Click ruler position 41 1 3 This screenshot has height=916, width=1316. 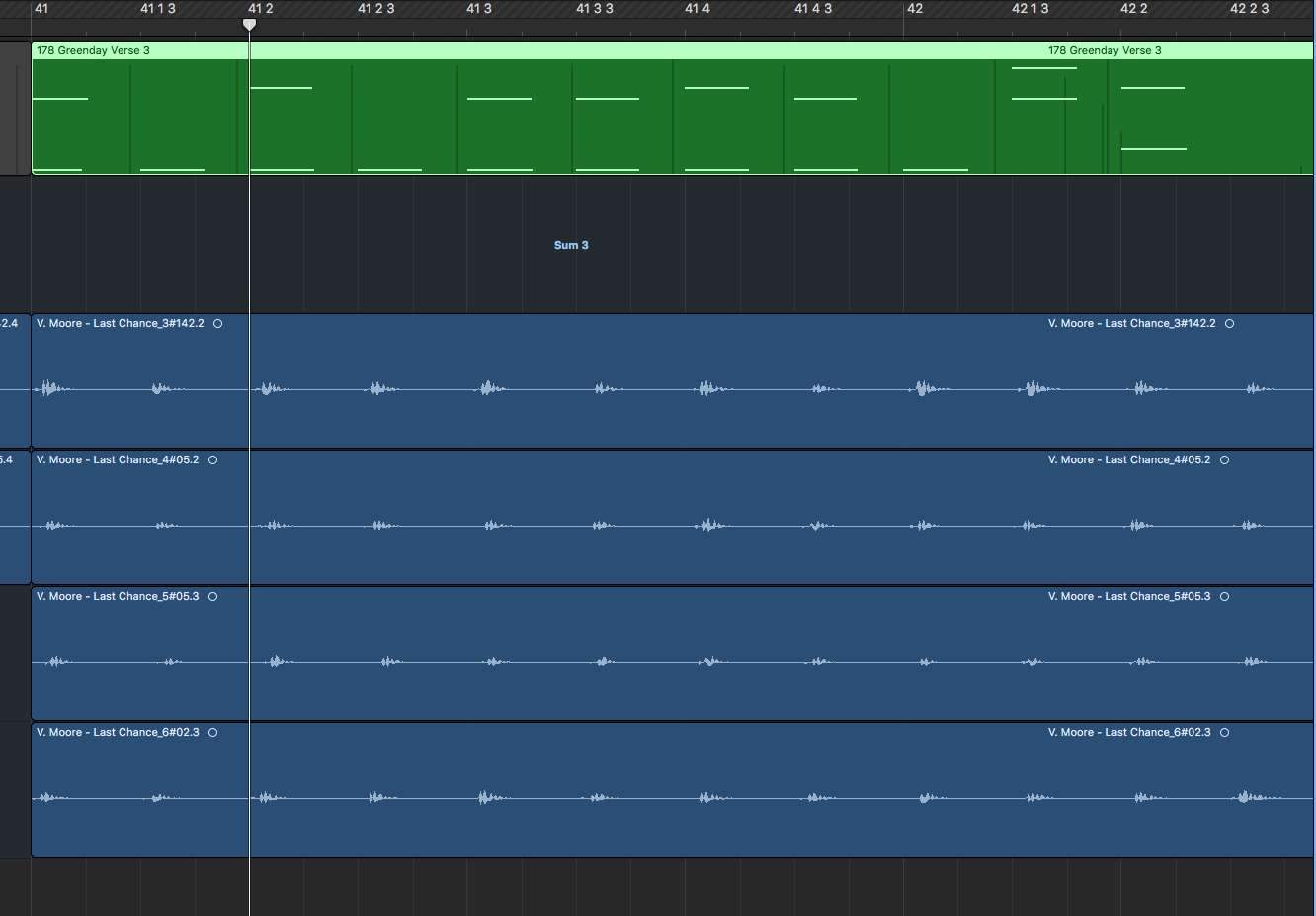tap(158, 9)
